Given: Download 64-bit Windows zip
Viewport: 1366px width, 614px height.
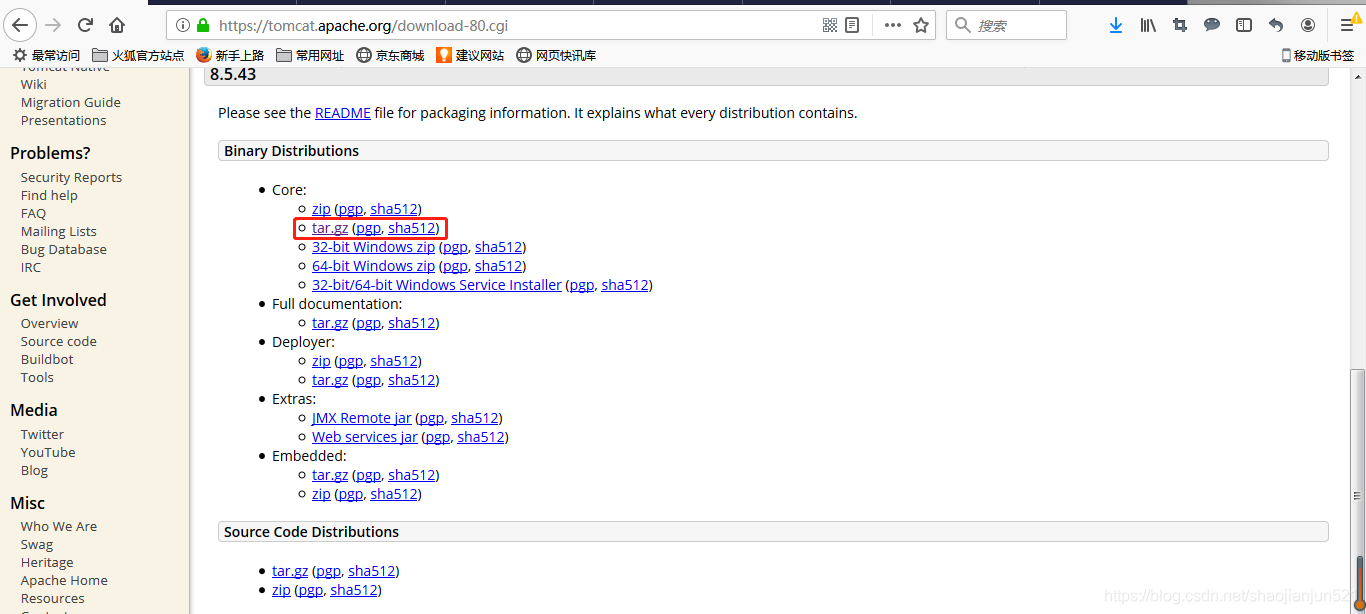Looking at the screenshot, I should click(373, 266).
